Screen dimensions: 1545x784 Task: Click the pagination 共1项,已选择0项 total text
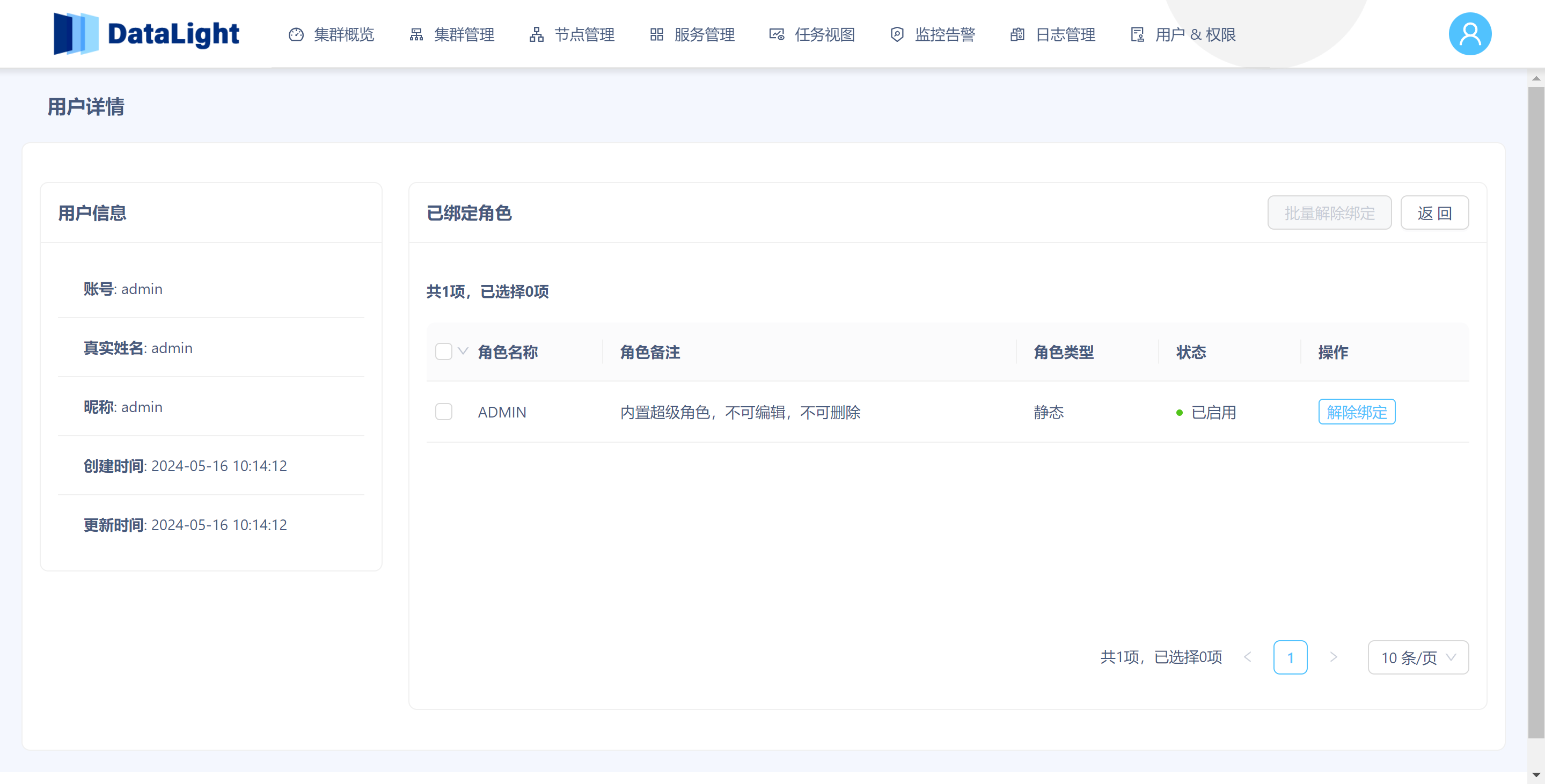(x=1161, y=657)
